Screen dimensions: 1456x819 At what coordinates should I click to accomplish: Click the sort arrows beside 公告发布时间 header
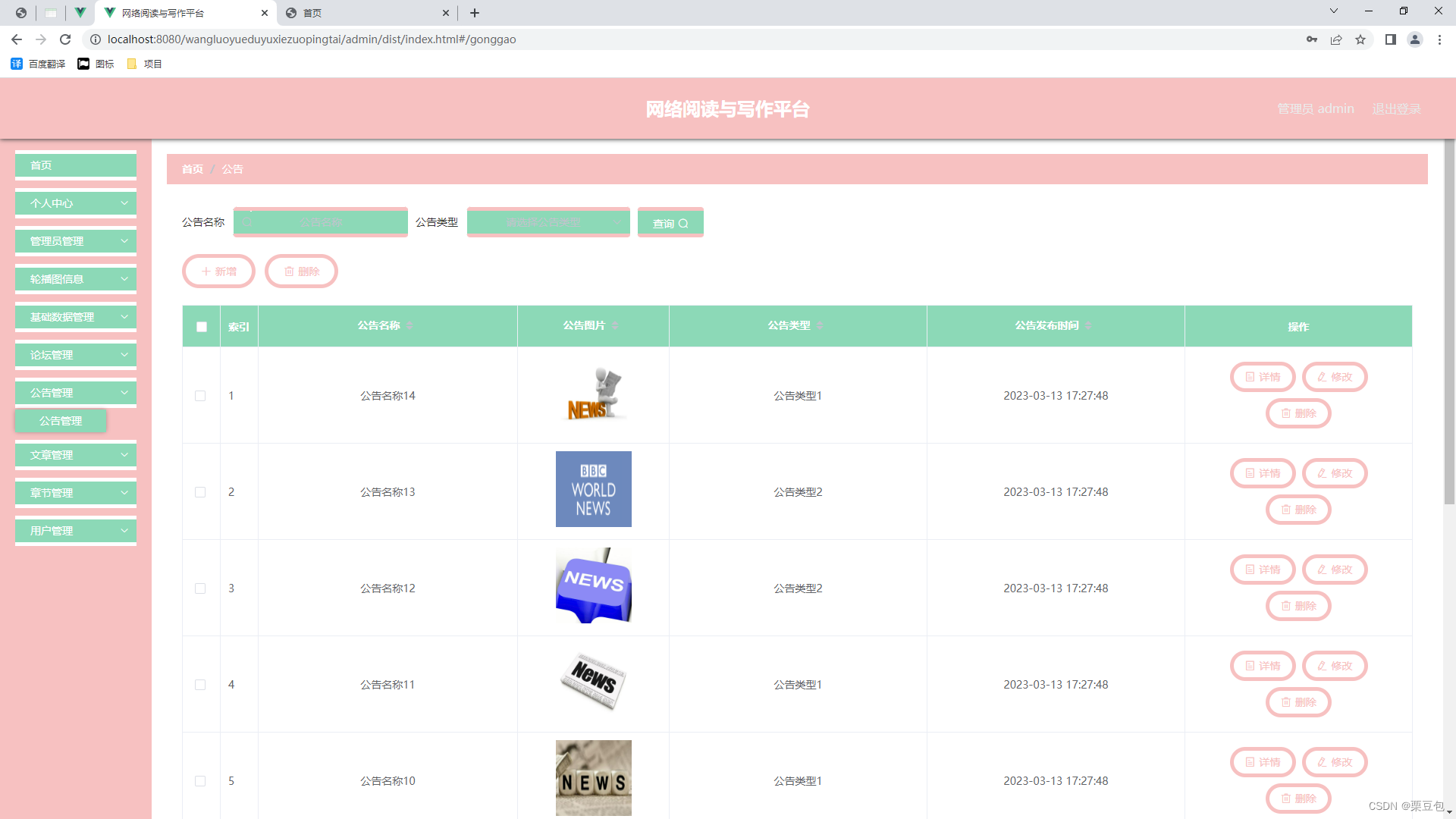1088,325
